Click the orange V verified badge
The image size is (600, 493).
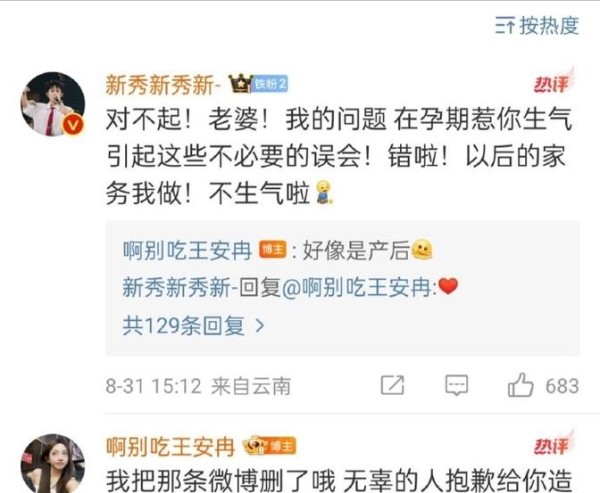73,125
